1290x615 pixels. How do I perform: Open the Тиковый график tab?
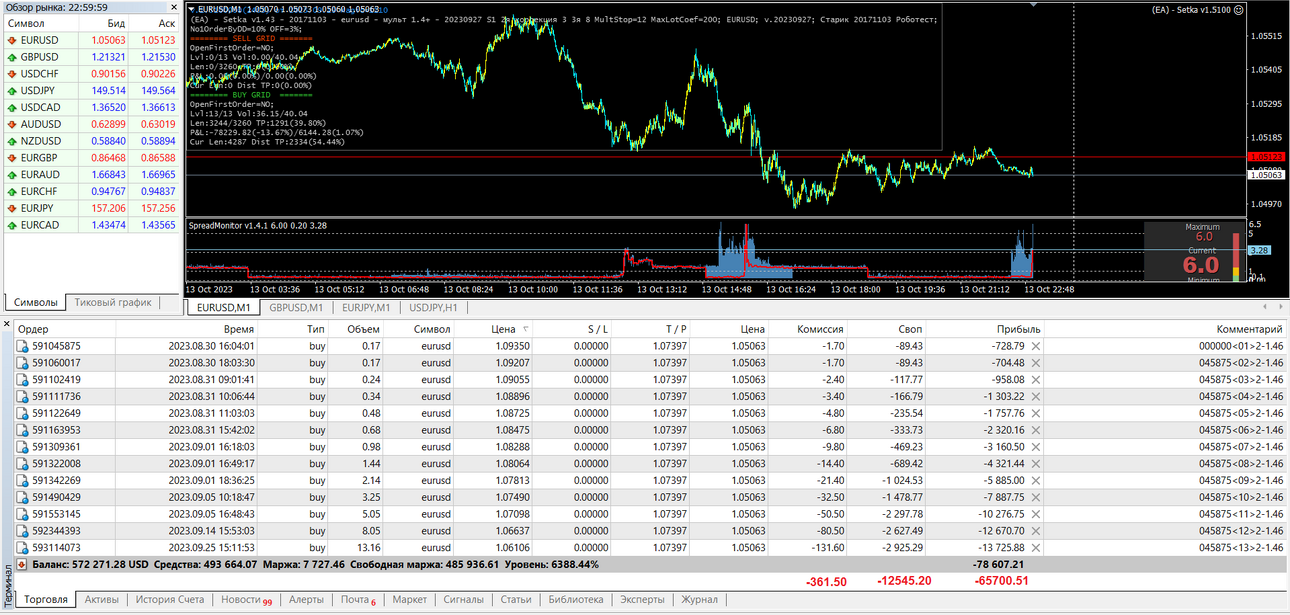pos(113,302)
